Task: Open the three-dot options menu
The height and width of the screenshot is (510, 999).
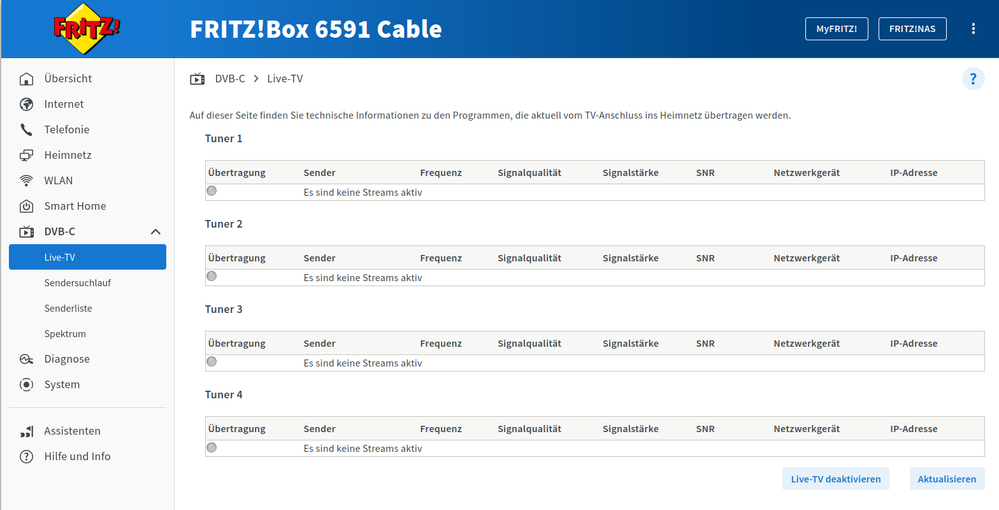Action: (973, 29)
